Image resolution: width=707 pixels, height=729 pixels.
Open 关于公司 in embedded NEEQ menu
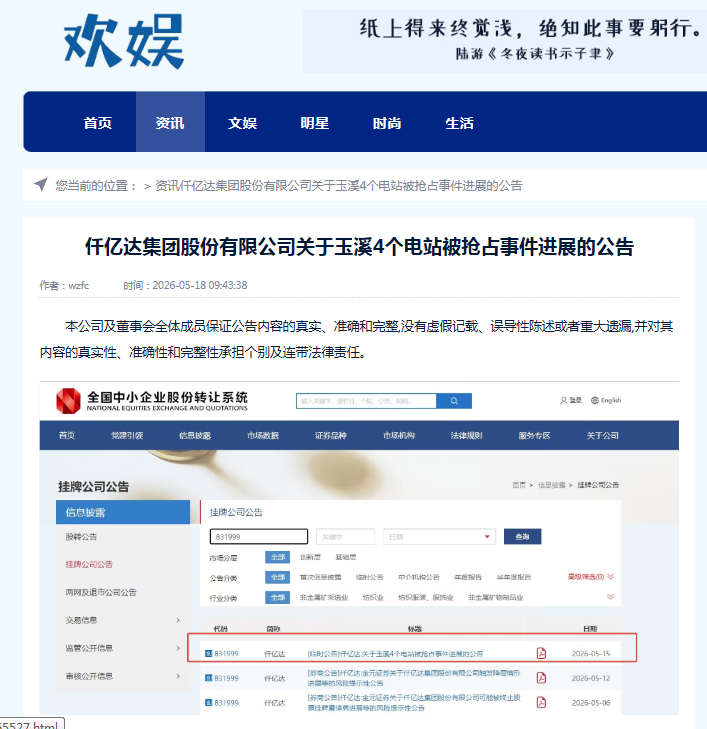(602, 436)
